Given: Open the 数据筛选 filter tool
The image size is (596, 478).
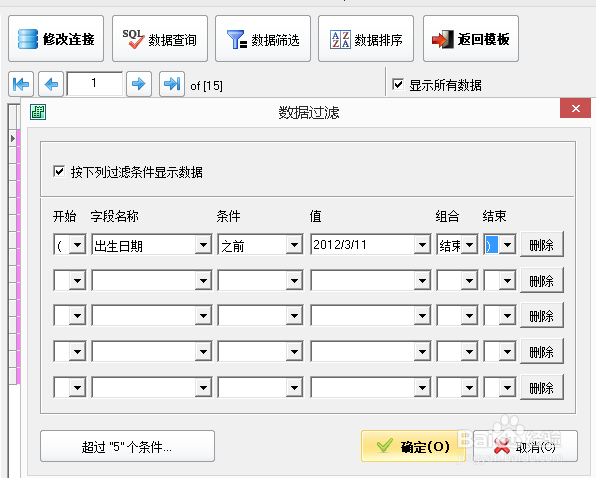Looking at the screenshot, I should click(x=263, y=39).
